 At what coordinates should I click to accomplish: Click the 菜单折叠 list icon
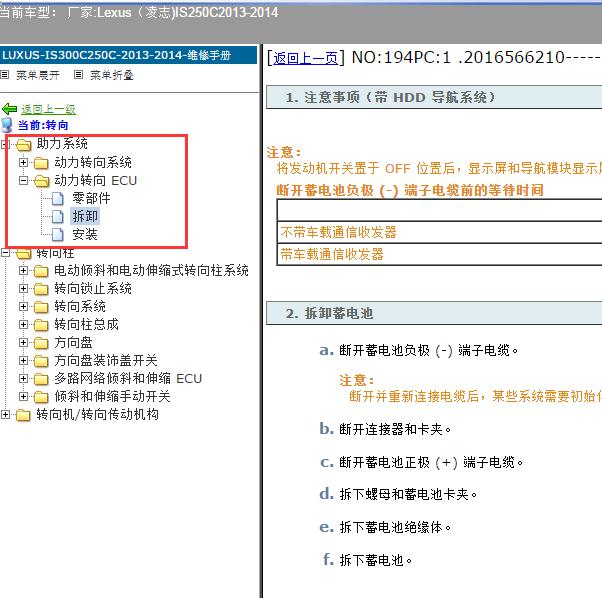pos(78,75)
